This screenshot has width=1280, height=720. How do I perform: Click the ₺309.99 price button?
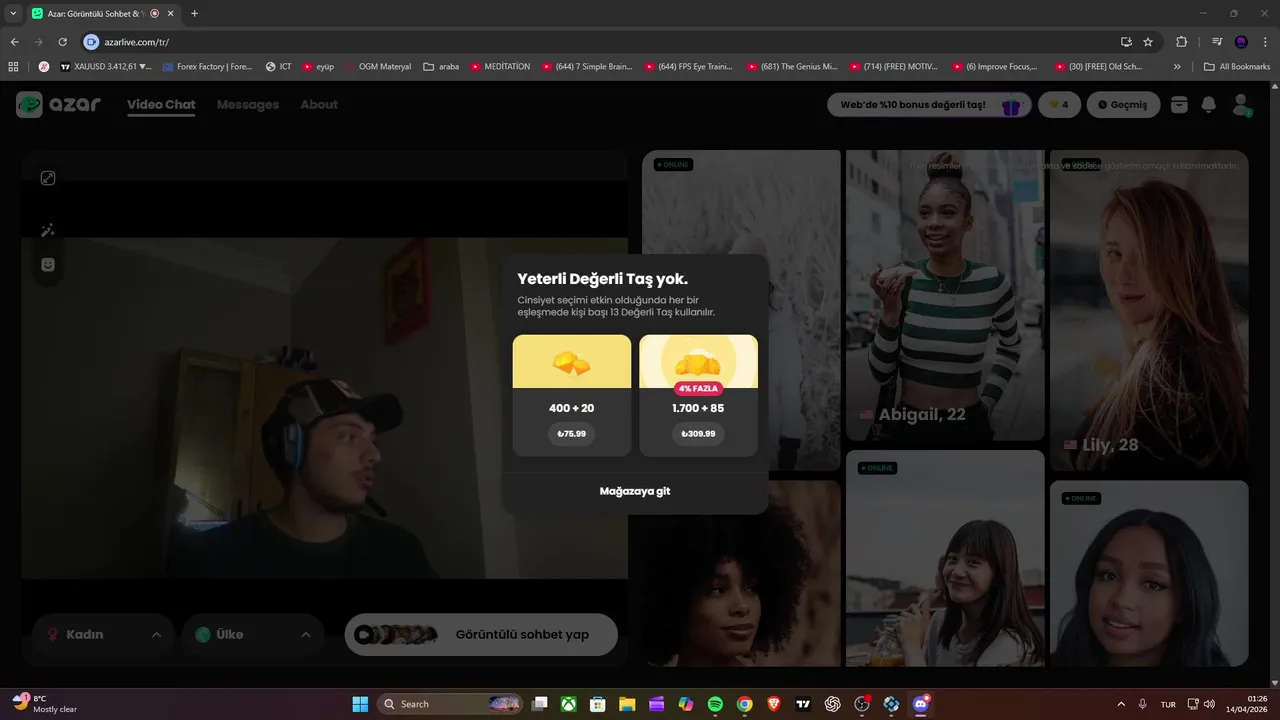pos(698,434)
